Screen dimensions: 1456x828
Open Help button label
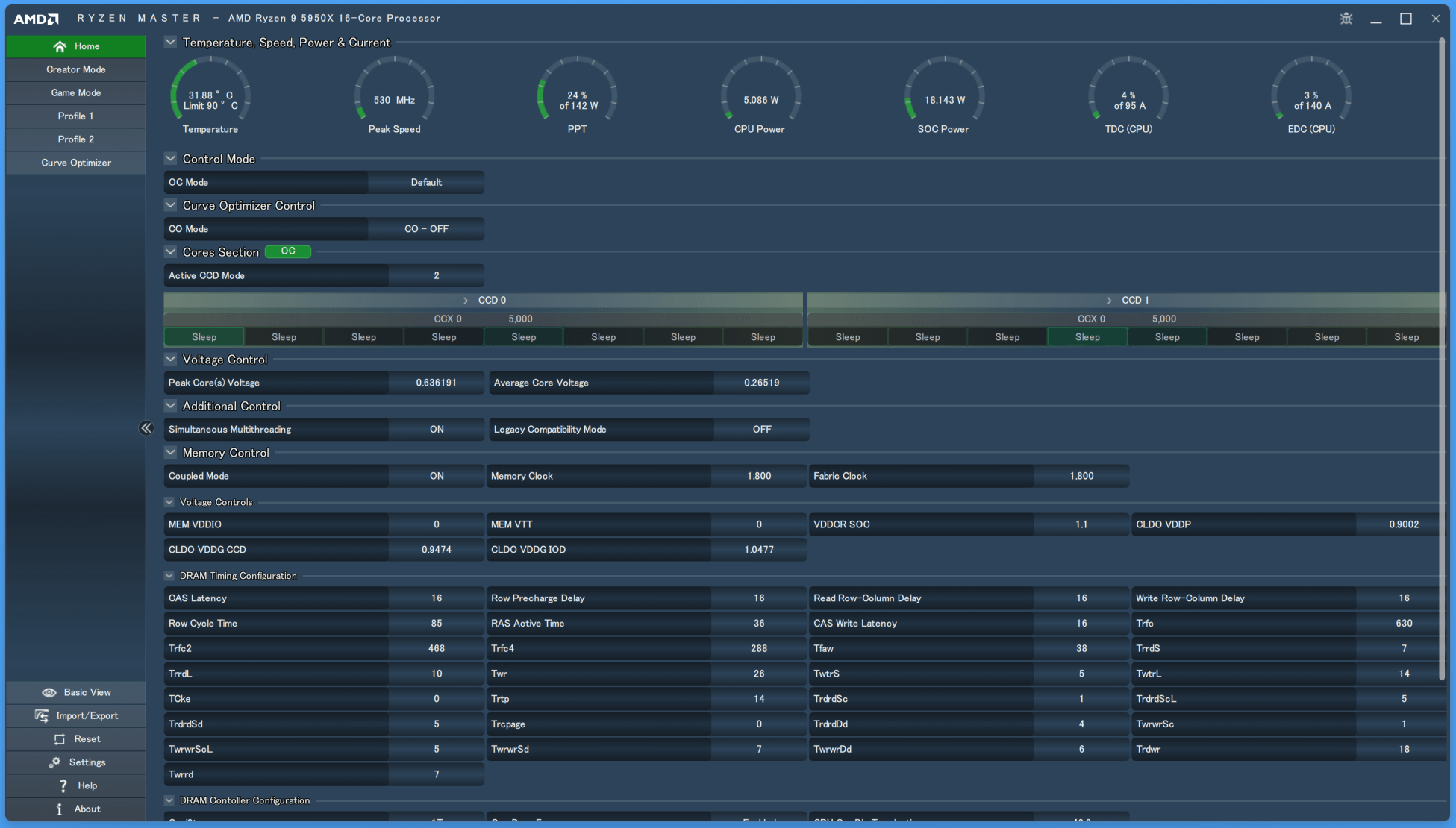coord(87,785)
